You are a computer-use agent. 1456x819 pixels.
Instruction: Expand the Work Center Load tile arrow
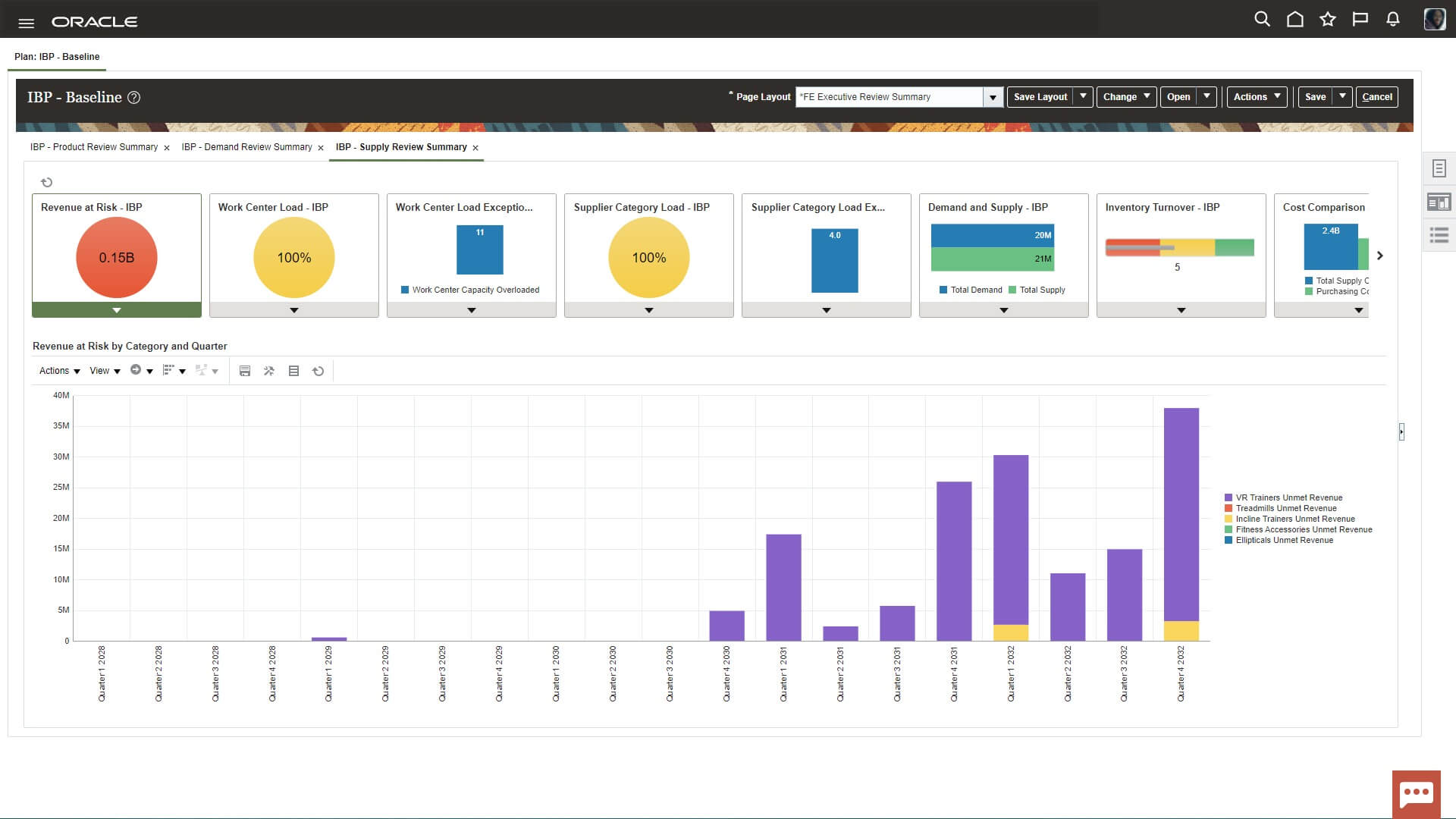point(294,310)
